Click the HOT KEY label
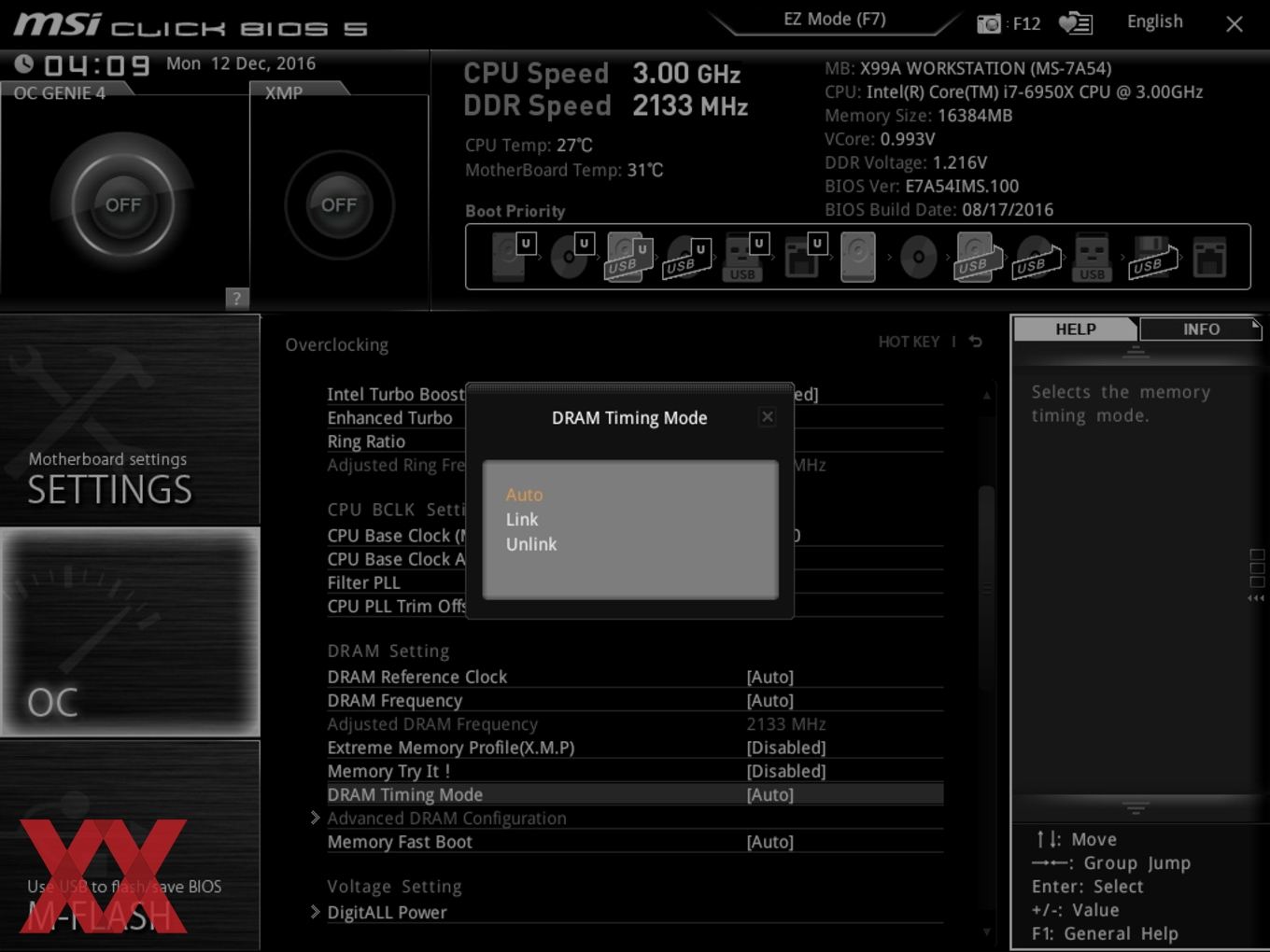The height and width of the screenshot is (952, 1270). pyautogui.click(x=909, y=342)
